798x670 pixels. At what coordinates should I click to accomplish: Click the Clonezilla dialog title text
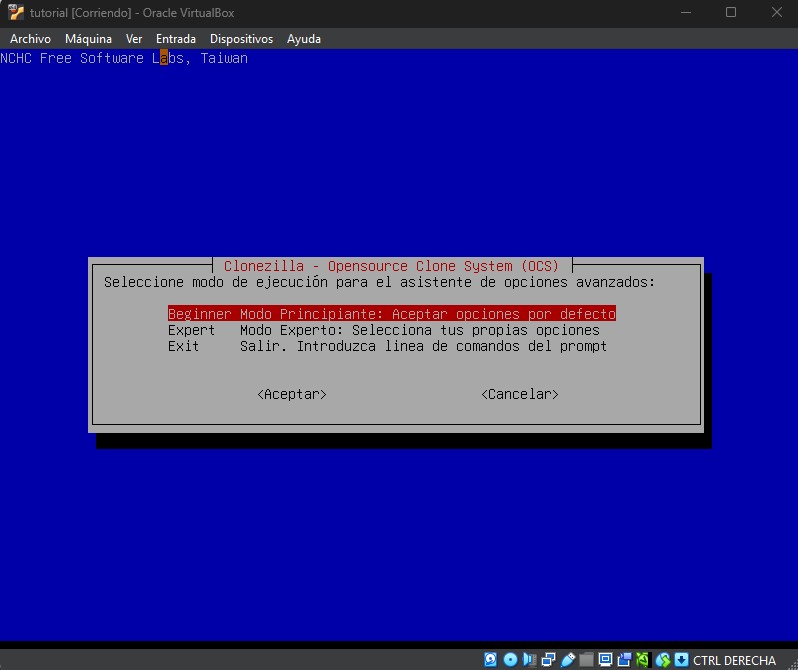(391, 266)
